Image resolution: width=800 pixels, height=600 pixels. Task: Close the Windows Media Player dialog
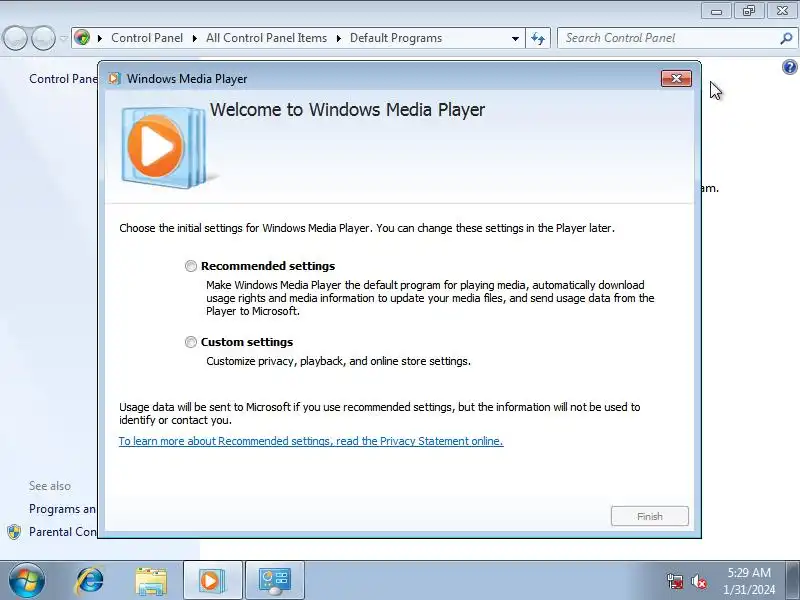point(676,79)
